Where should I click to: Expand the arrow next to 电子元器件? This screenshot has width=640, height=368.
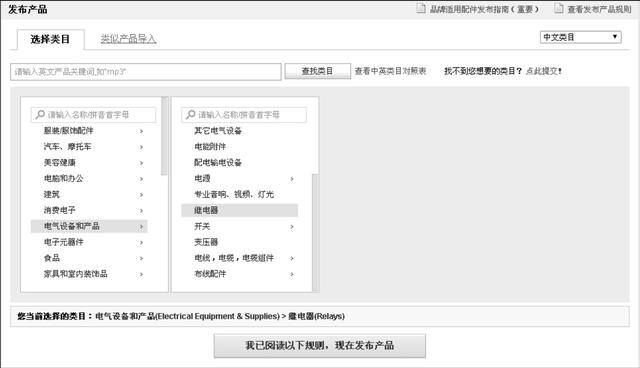coord(141,242)
